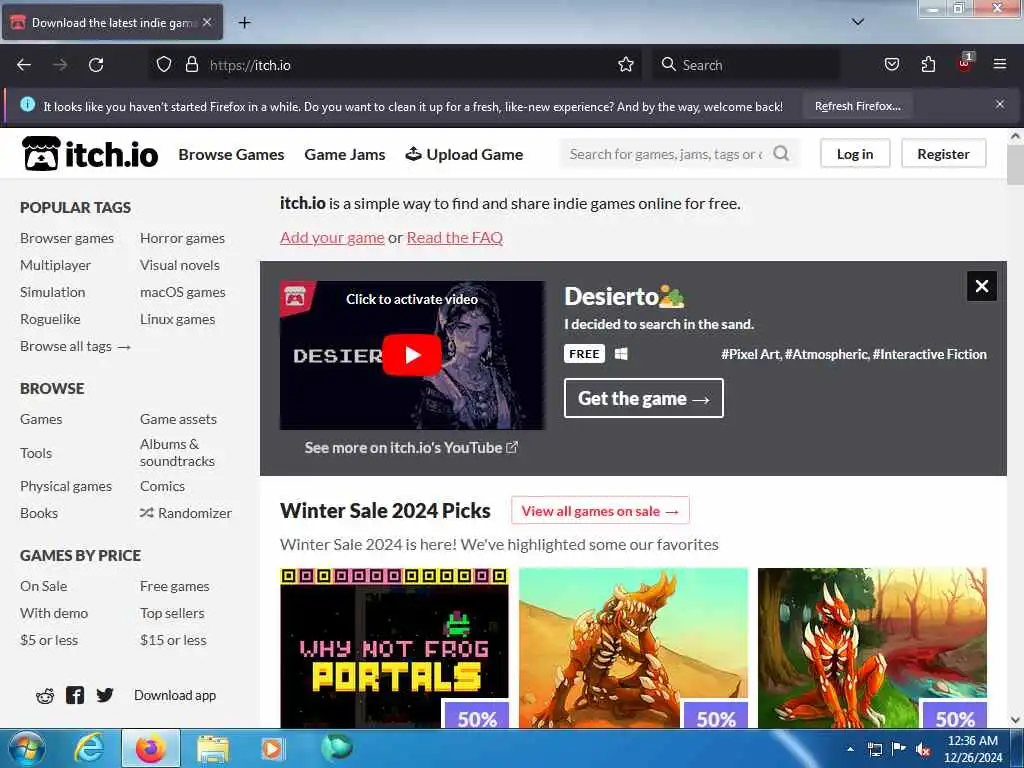Open the Windows Start menu

[25, 748]
